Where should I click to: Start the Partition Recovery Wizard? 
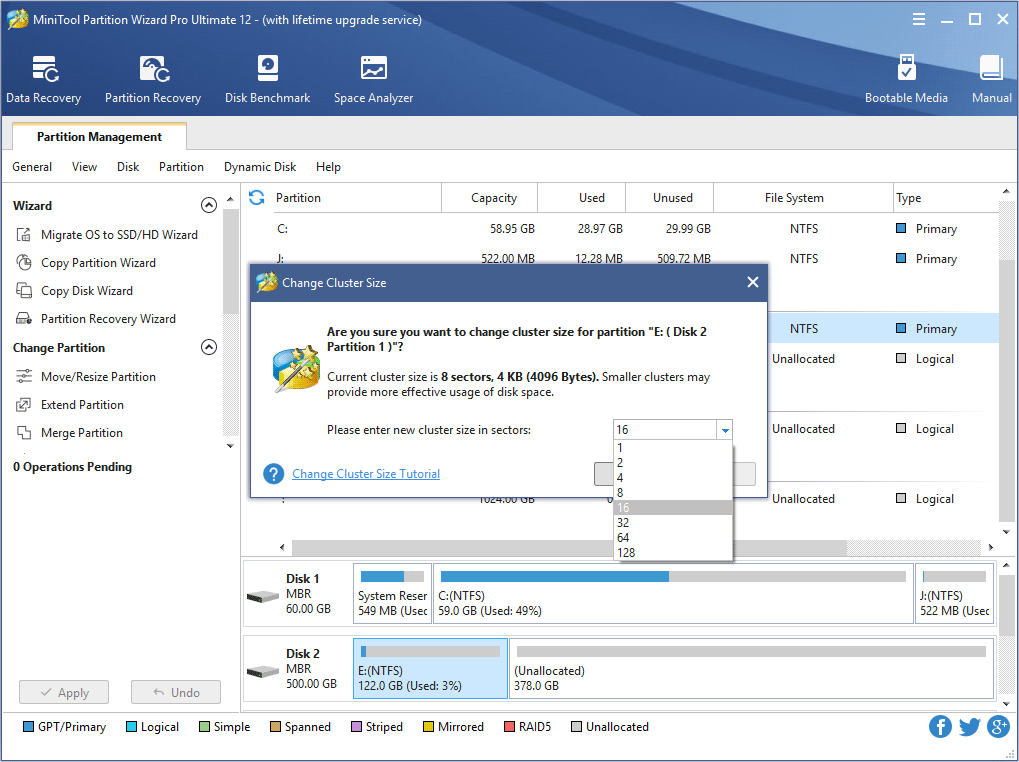pyautogui.click(x=96, y=318)
